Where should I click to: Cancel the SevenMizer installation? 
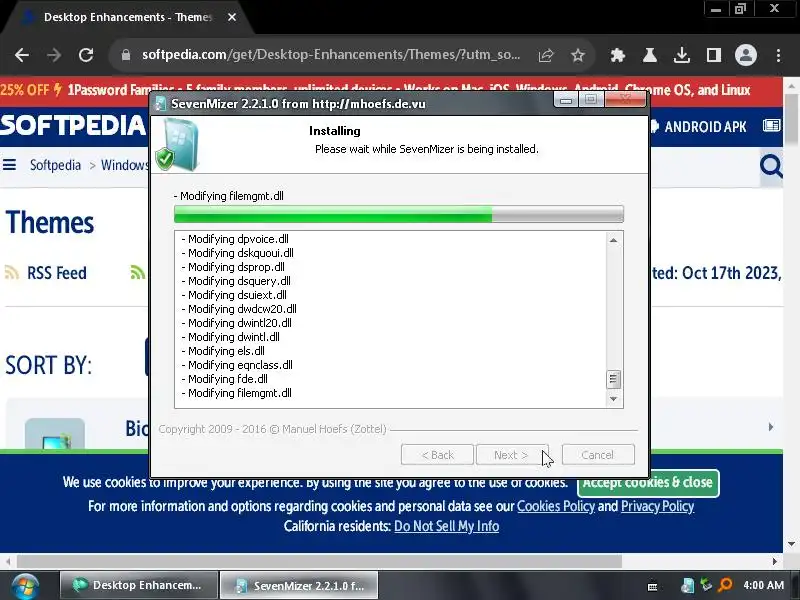598,455
